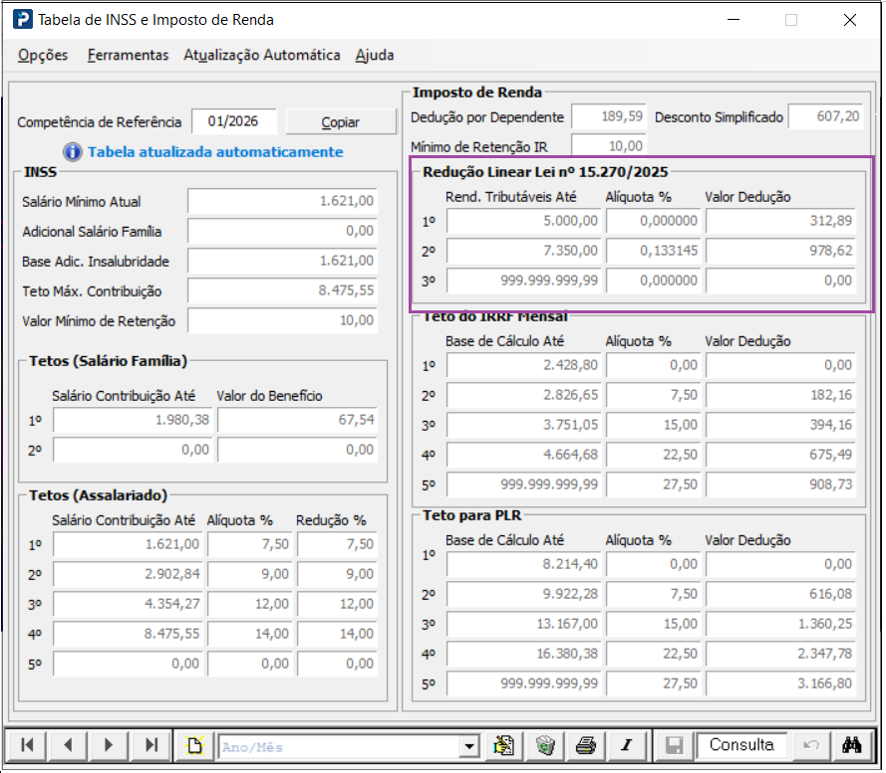
Task: Click the app logo in the title bar
Action: pyautogui.click(x=23, y=20)
